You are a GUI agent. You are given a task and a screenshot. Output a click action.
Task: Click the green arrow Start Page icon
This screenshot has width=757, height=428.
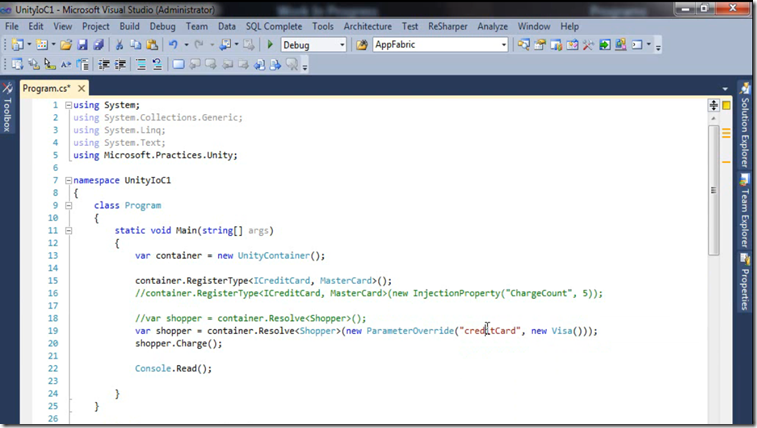pyautogui.click(x=604, y=45)
